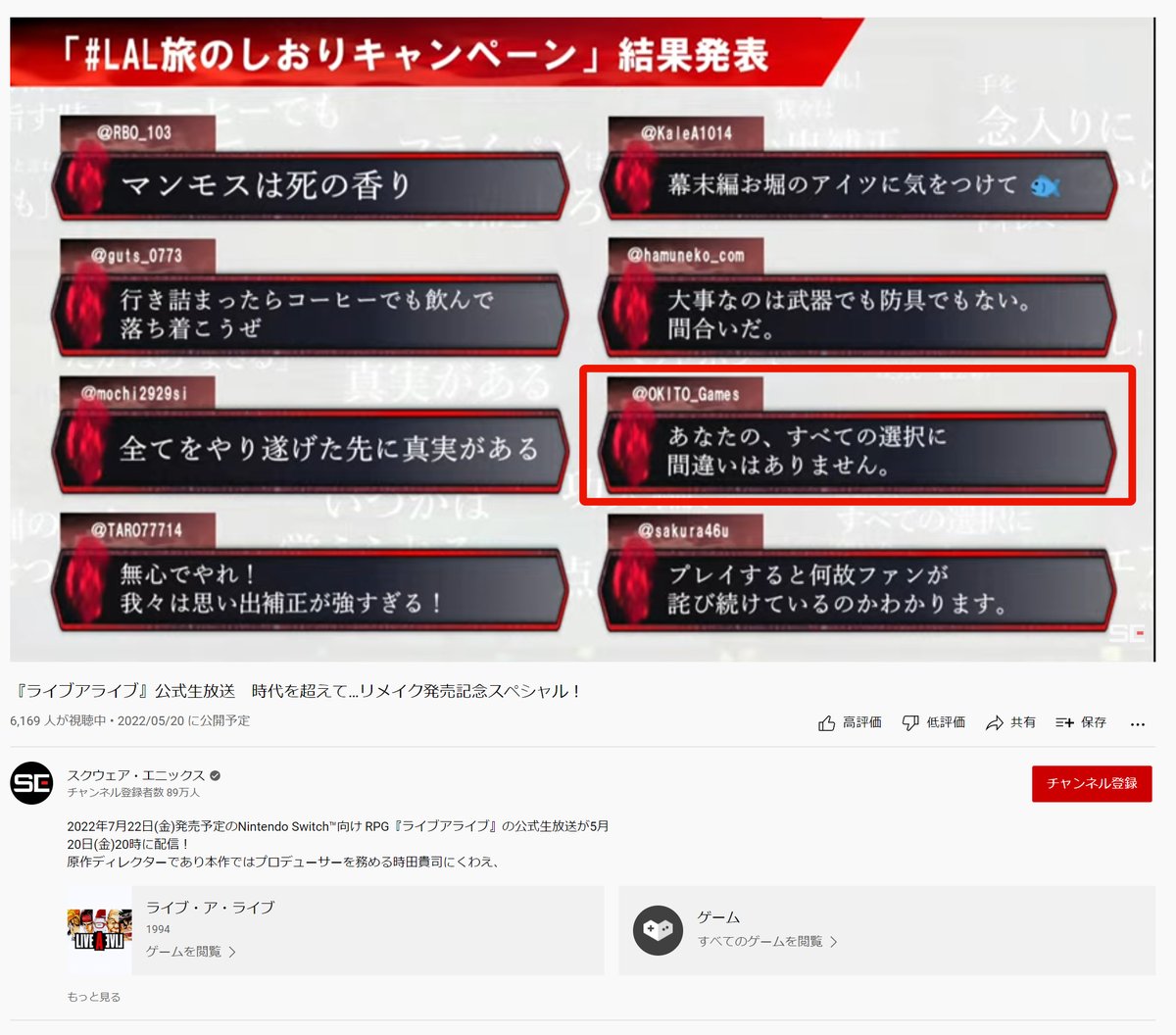Screen dimensions: 1176x1035
Task: Click the @KaleA1014 username in video
Action: click(687, 132)
